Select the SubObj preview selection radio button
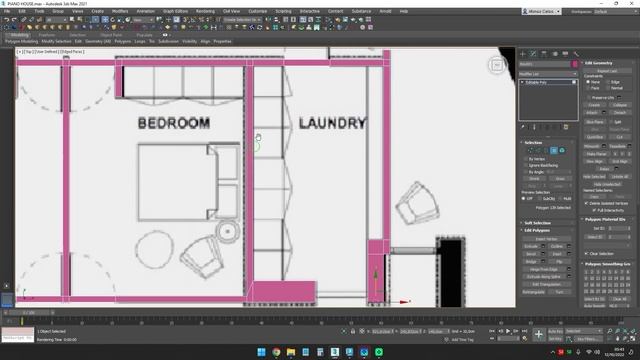Image resolution: width=640 pixels, height=360 pixels. (540, 198)
